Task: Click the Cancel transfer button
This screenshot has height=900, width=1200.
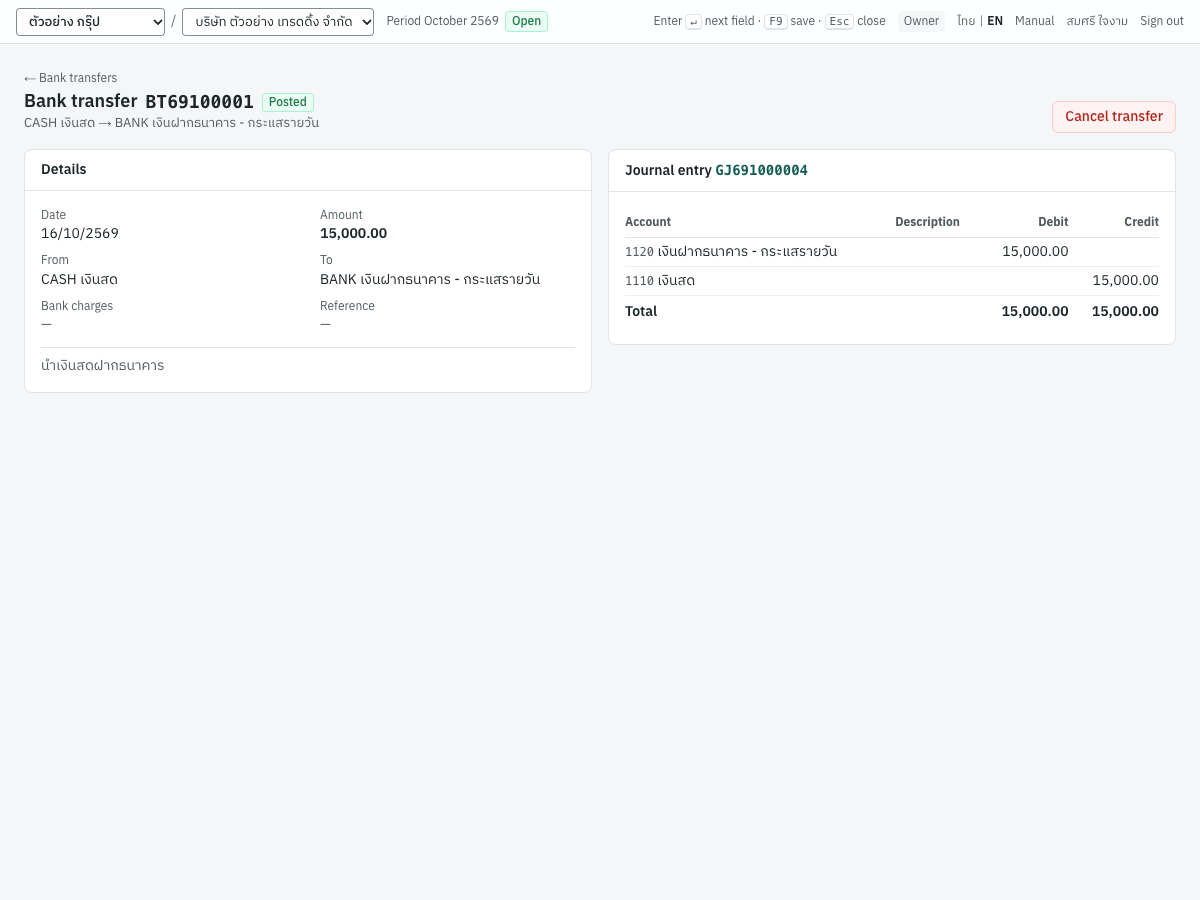Action: 1113,117
